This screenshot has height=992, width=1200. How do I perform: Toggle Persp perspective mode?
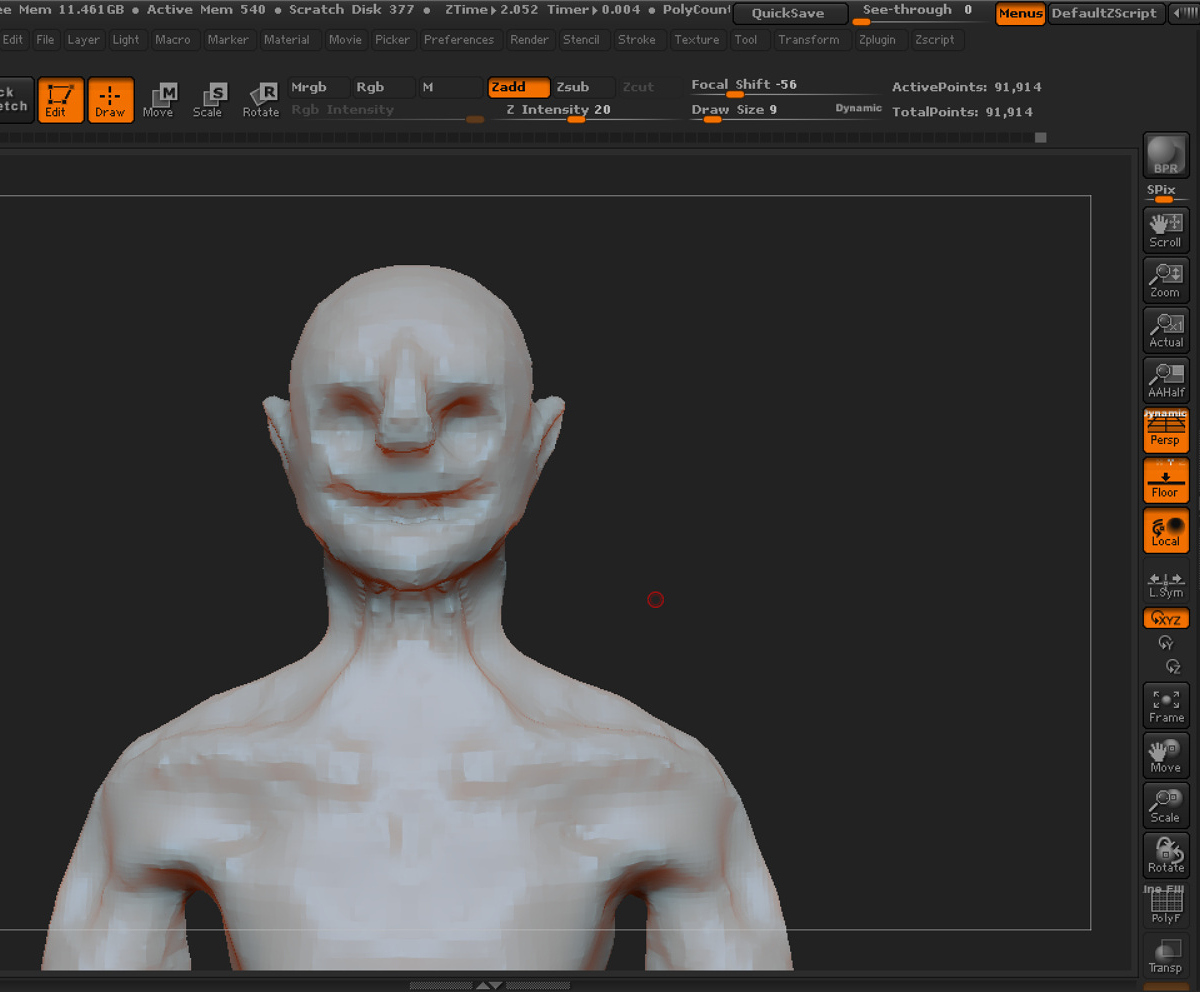(x=1165, y=430)
